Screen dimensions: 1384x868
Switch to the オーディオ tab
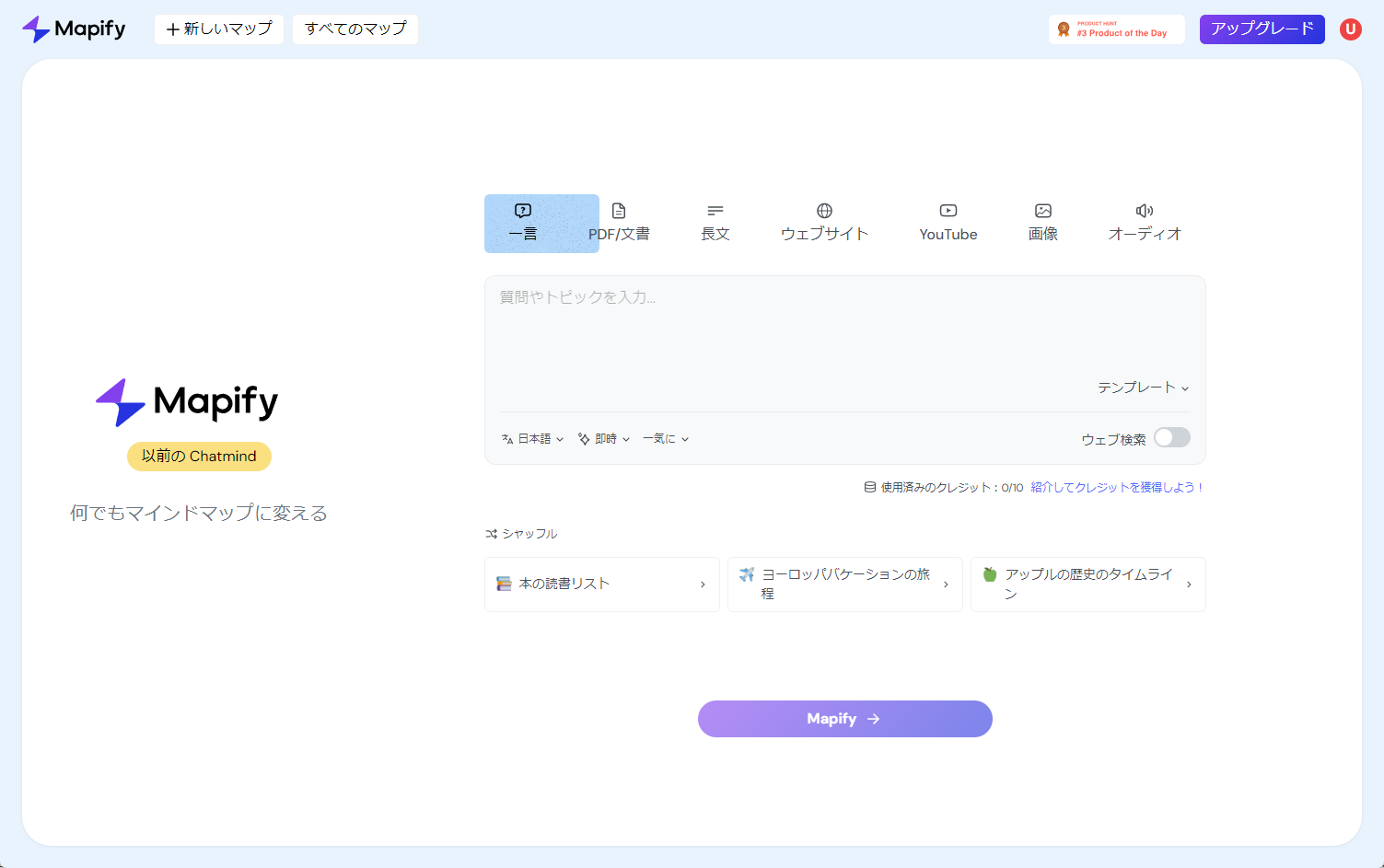(1145, 223)
